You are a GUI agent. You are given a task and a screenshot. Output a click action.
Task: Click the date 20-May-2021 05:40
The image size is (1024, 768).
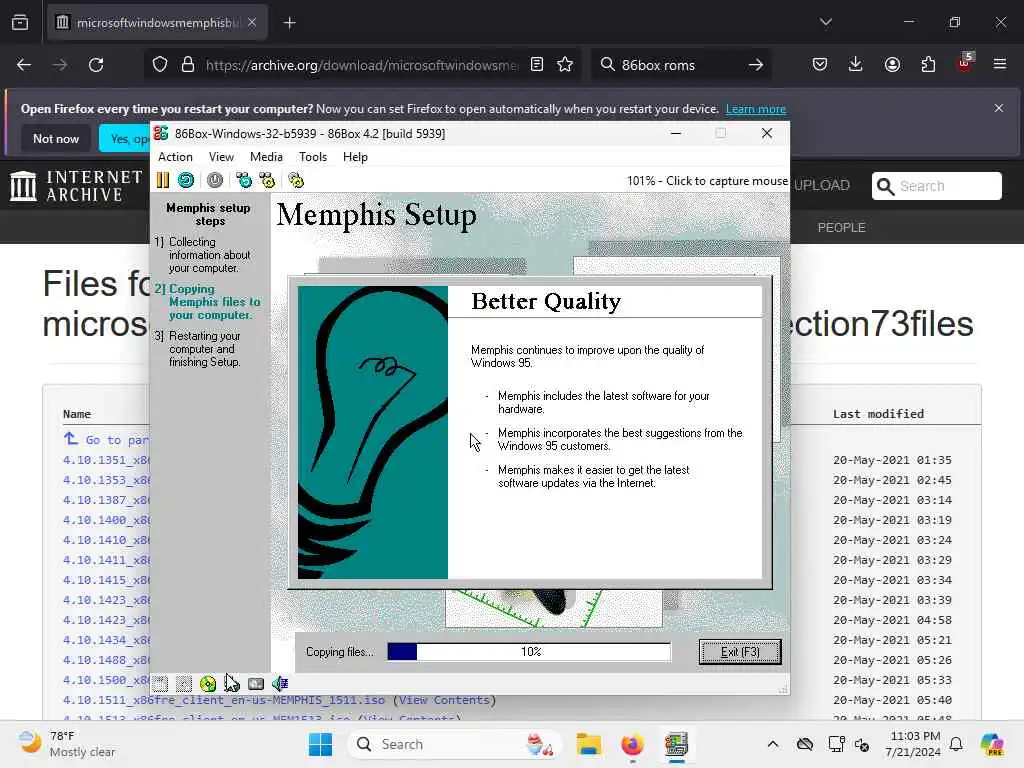[x=892, y=700]
